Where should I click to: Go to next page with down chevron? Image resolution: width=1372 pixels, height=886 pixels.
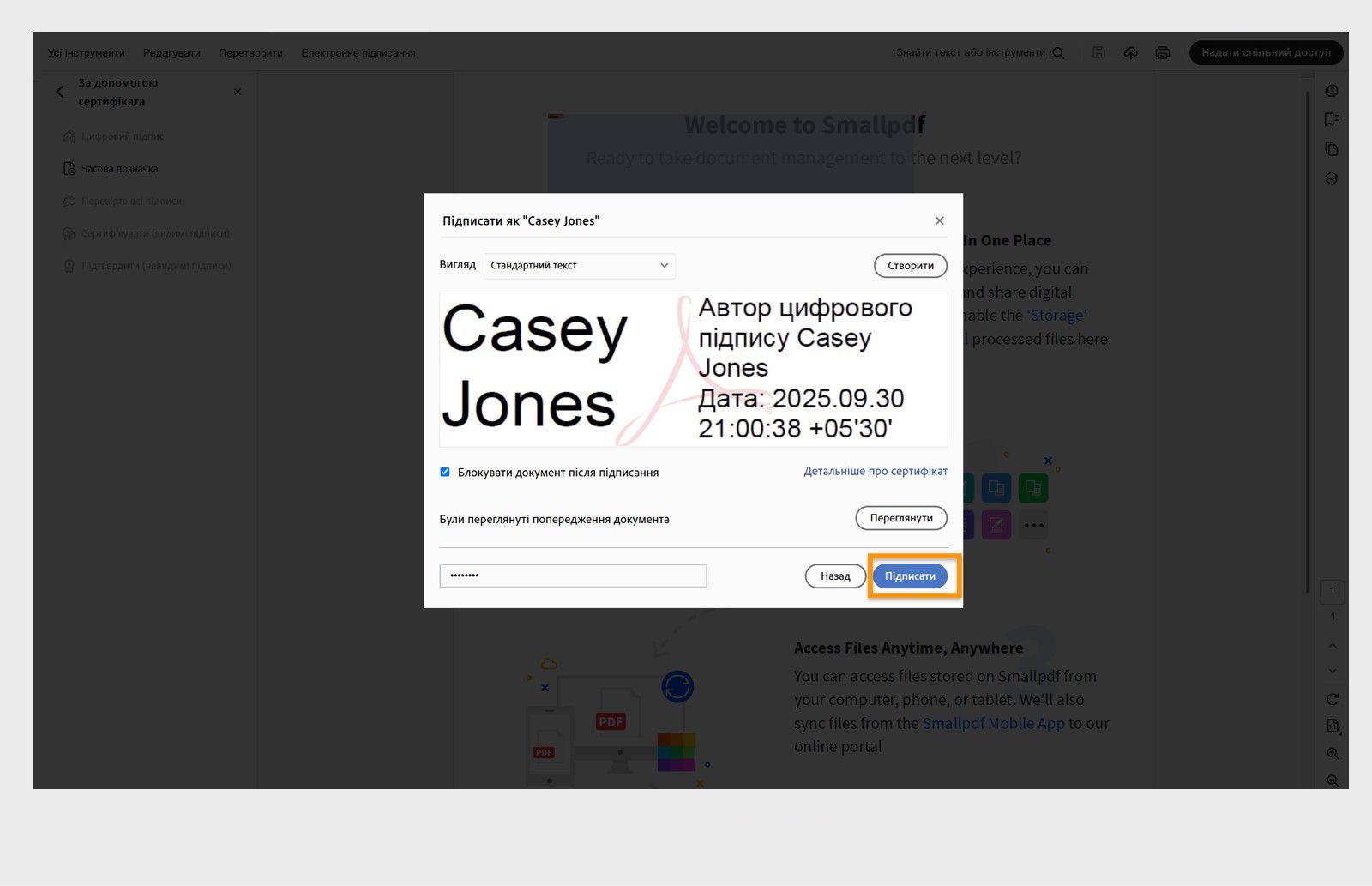(x=1333, y=671)
